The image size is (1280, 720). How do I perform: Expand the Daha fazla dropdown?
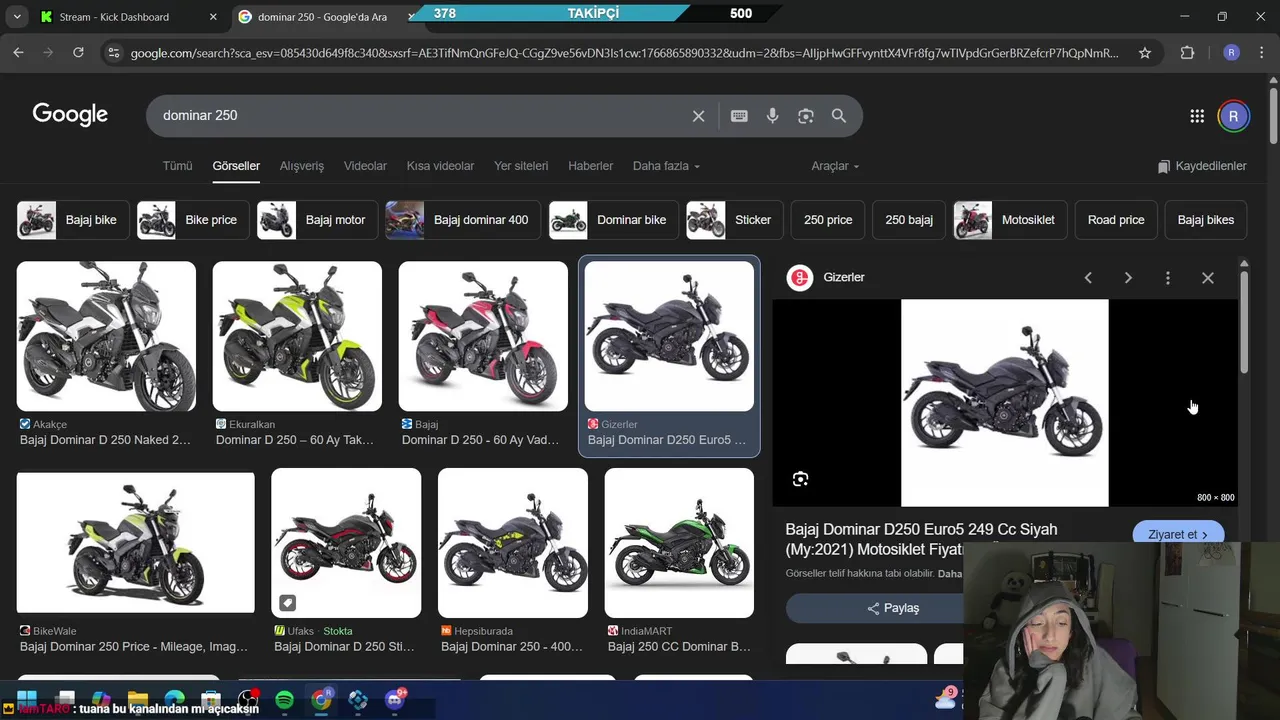[x=666, y=166]
